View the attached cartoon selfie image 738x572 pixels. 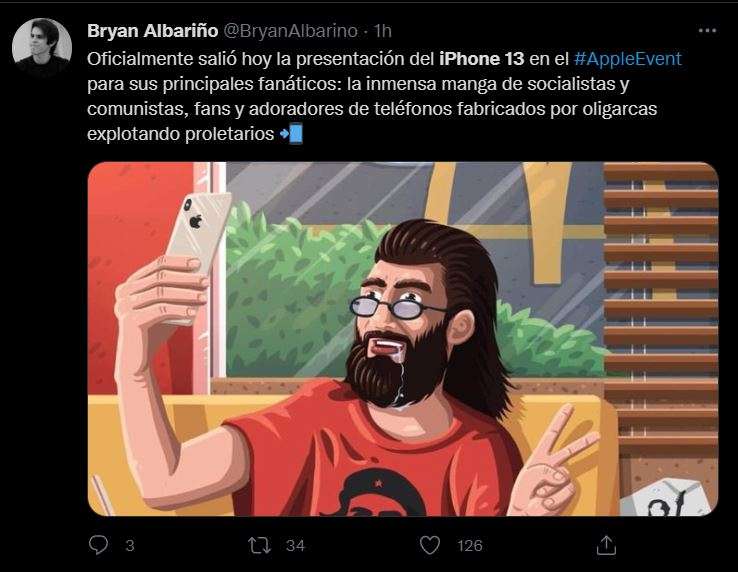[x=403, y=339]
